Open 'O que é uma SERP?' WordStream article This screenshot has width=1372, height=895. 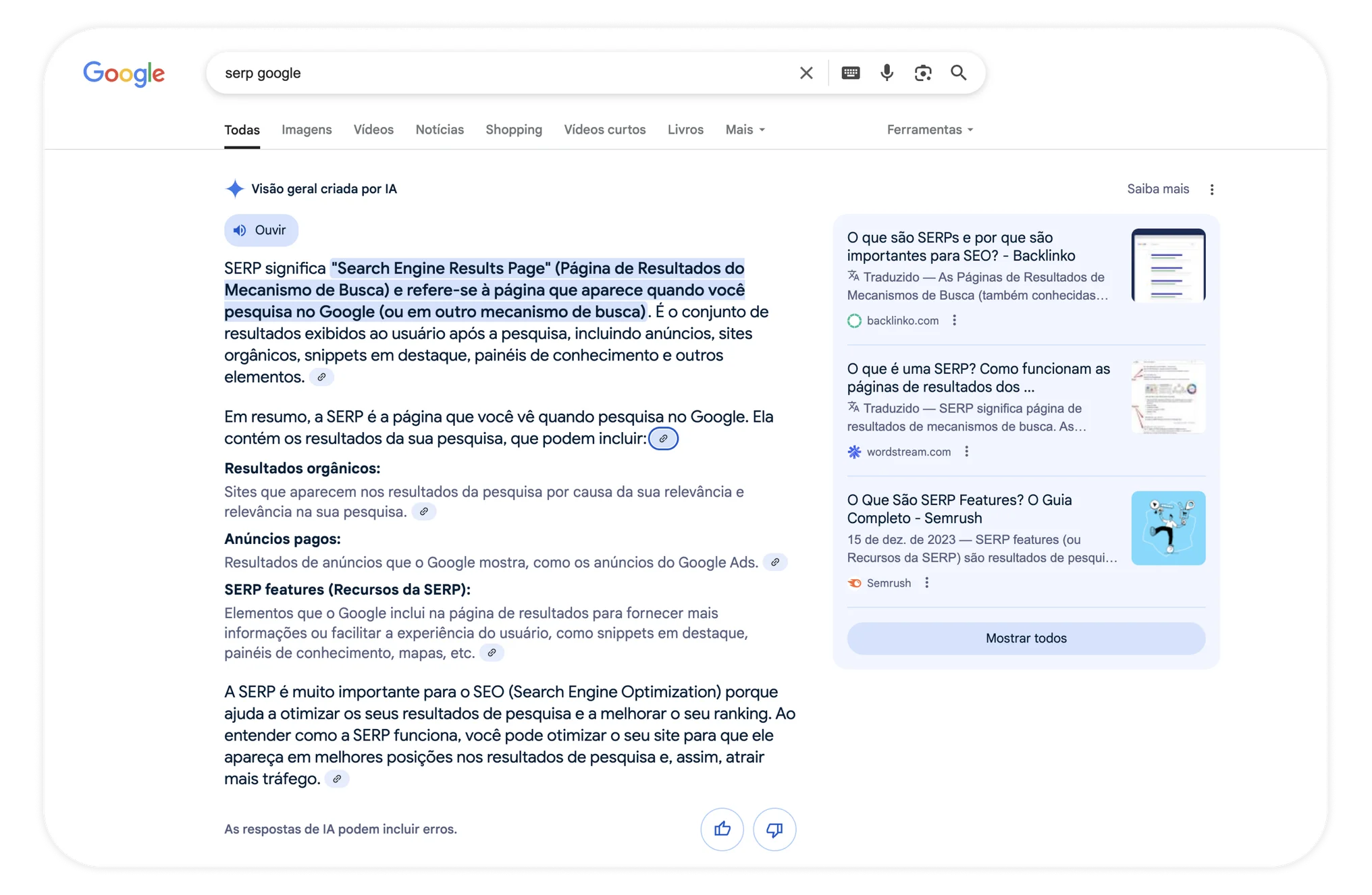coord(978,378)
